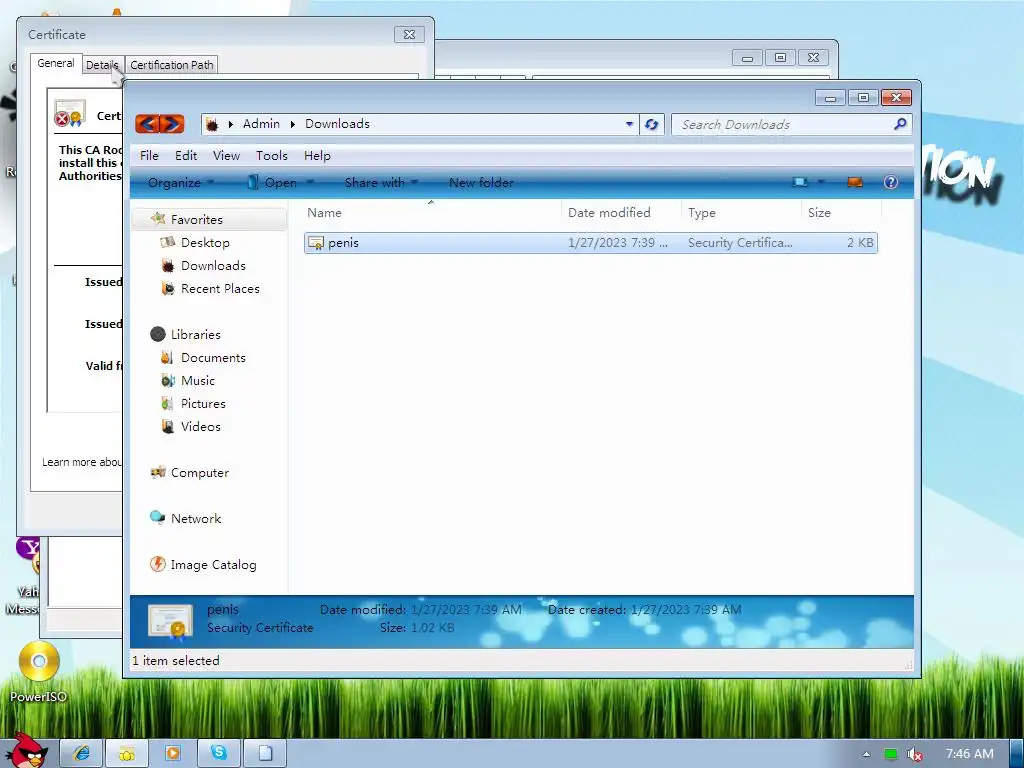This screenshot has width=1024, height=768.
Task: Open the Music library
Action: tap(197, 380)
